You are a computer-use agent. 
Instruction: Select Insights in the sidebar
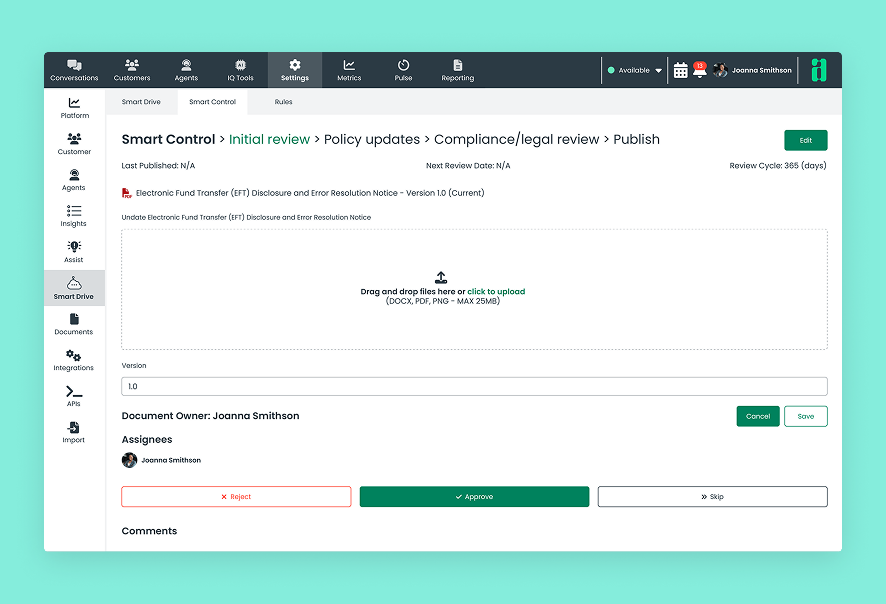pyautogui.click(x=73, y=216)
